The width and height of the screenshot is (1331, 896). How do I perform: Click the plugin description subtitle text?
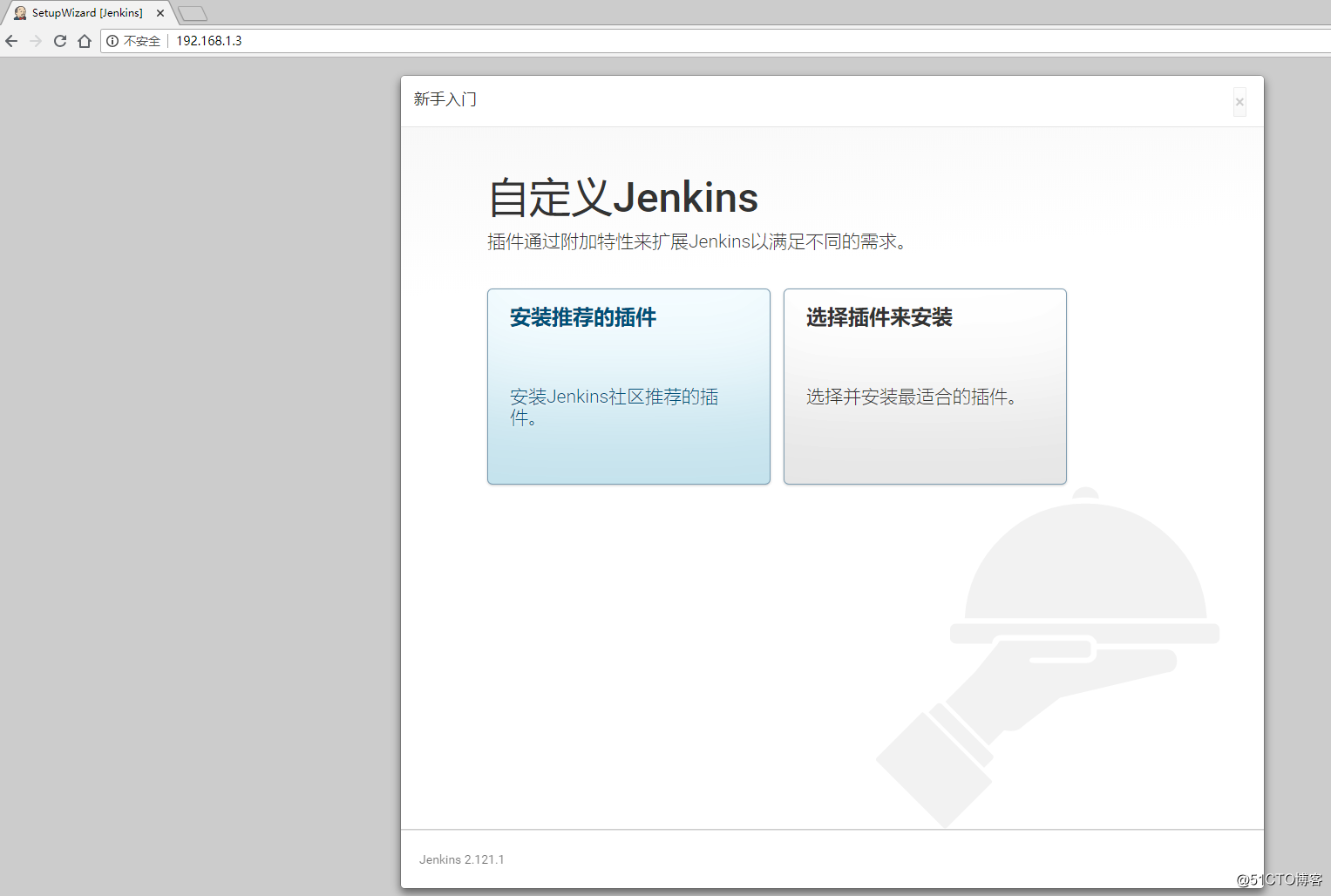(x=698, y=241)
